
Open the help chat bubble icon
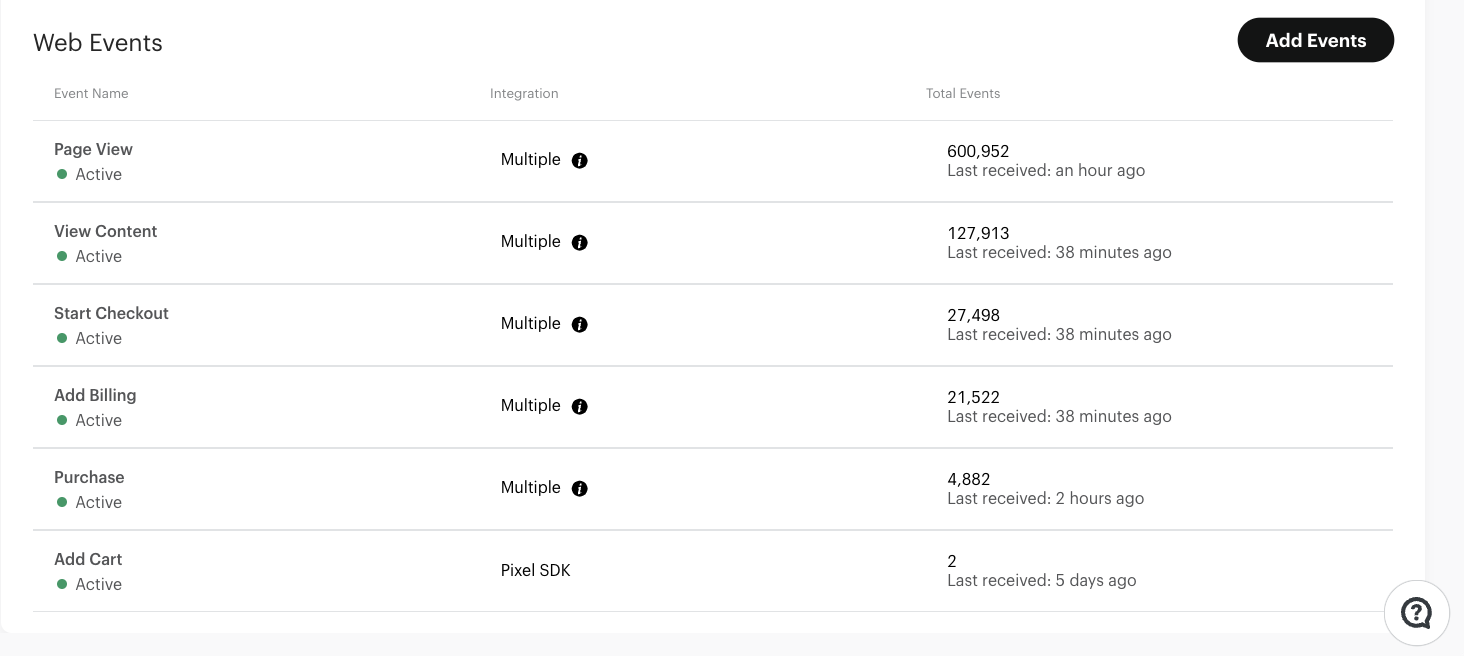(x=1416, y=612)
